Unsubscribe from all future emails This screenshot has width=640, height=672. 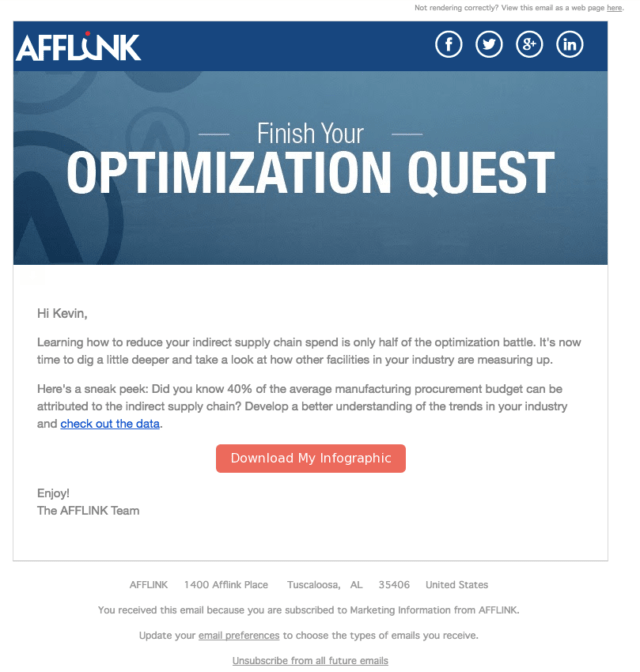pyautogui.click(x=310, y=660)
